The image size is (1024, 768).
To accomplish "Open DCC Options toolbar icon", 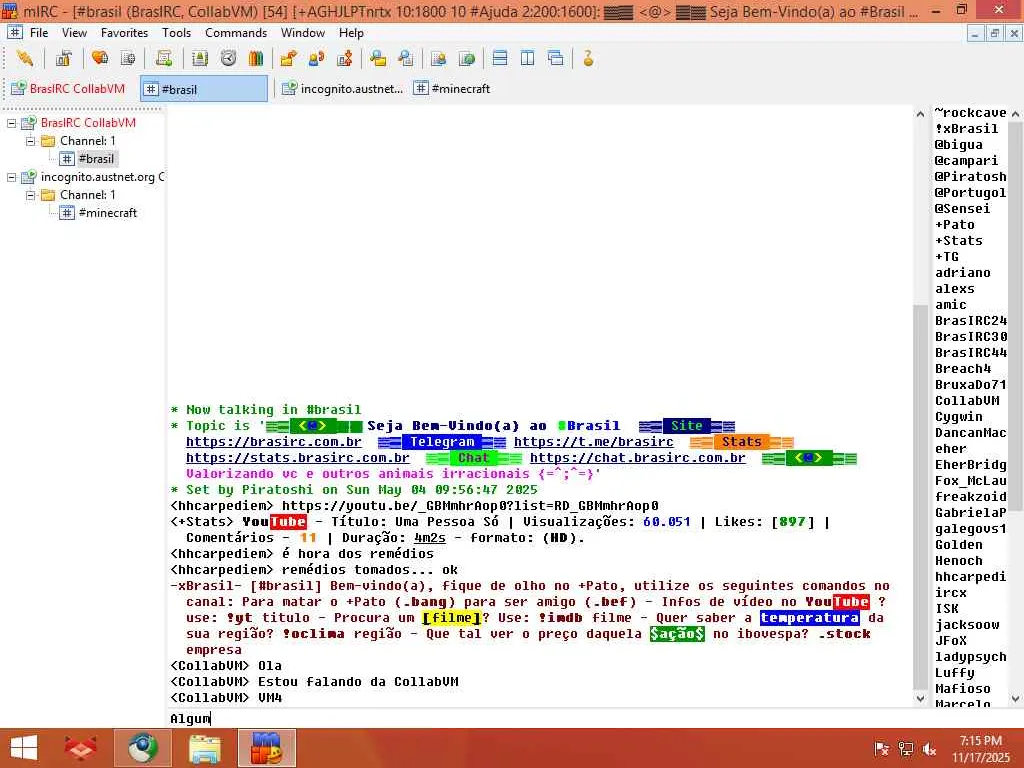I will coord(344,59).
